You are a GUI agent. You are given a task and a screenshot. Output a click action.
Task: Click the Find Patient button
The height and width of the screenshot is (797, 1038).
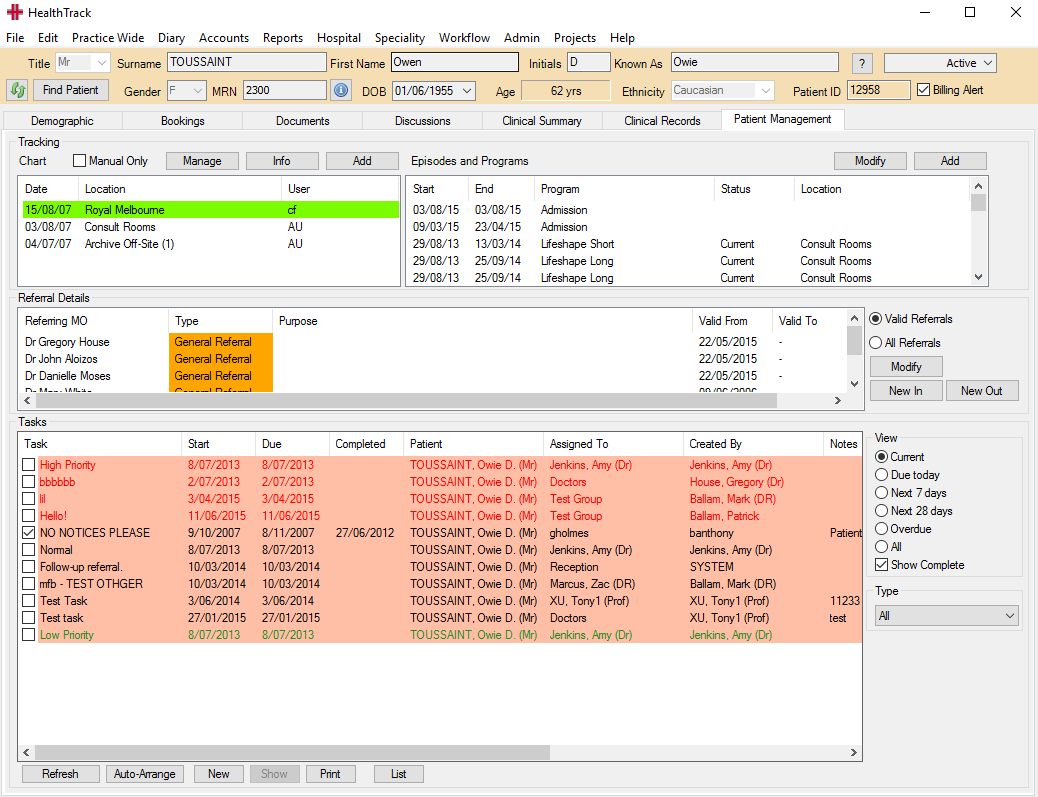pyautogui.click(x=70, y=90)
